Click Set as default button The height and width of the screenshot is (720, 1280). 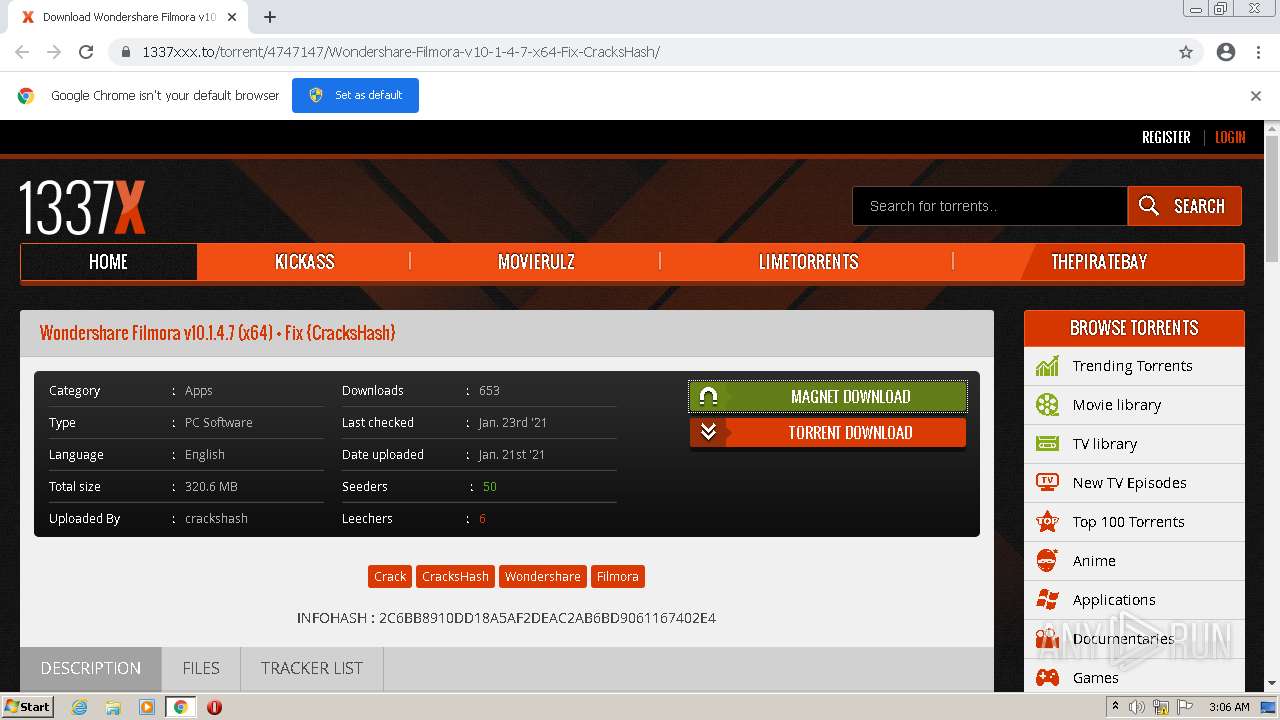[x=355, y=95]
